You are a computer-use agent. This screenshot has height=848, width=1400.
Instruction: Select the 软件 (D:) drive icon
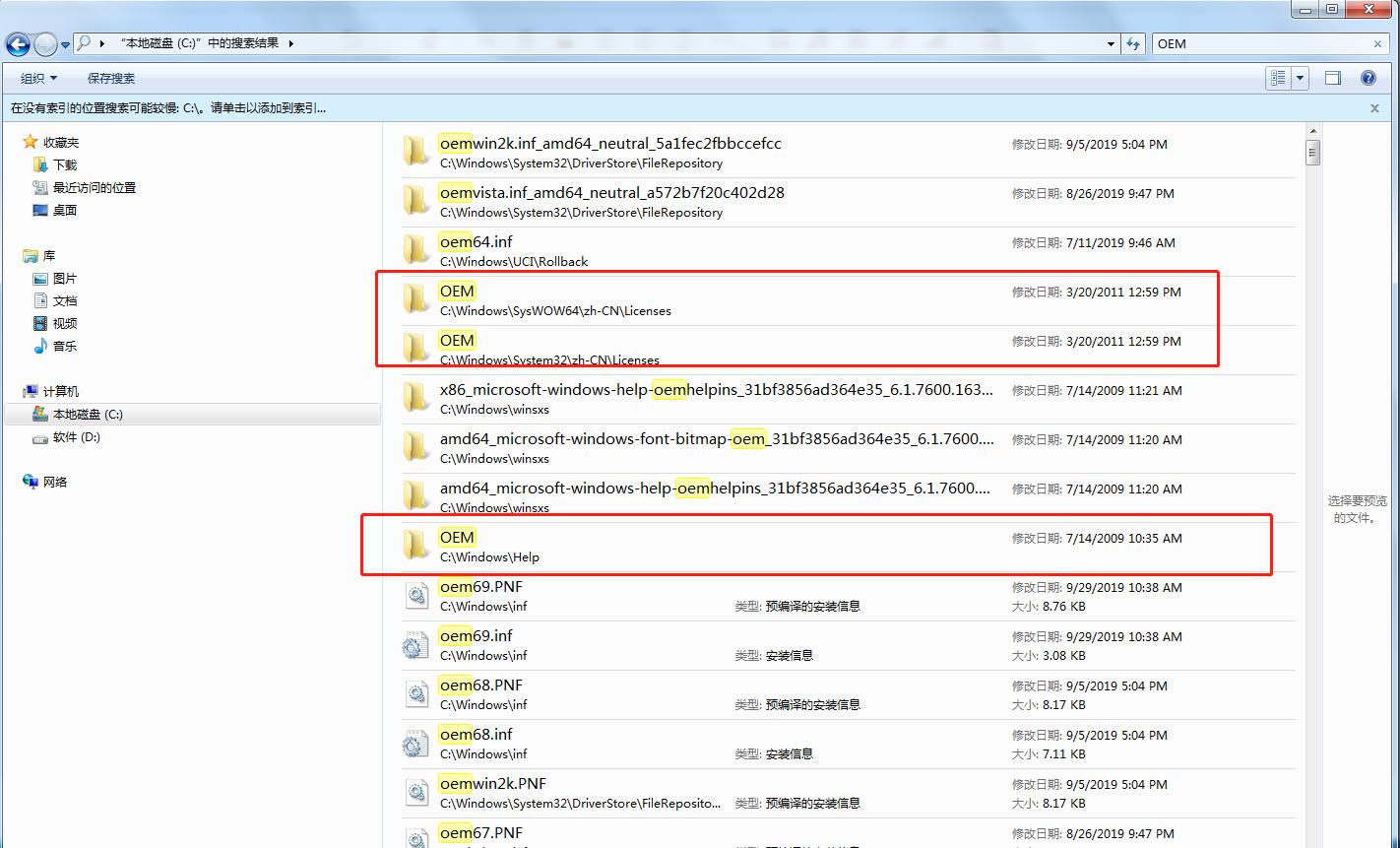pyautogui.click(x=40, y=436)
